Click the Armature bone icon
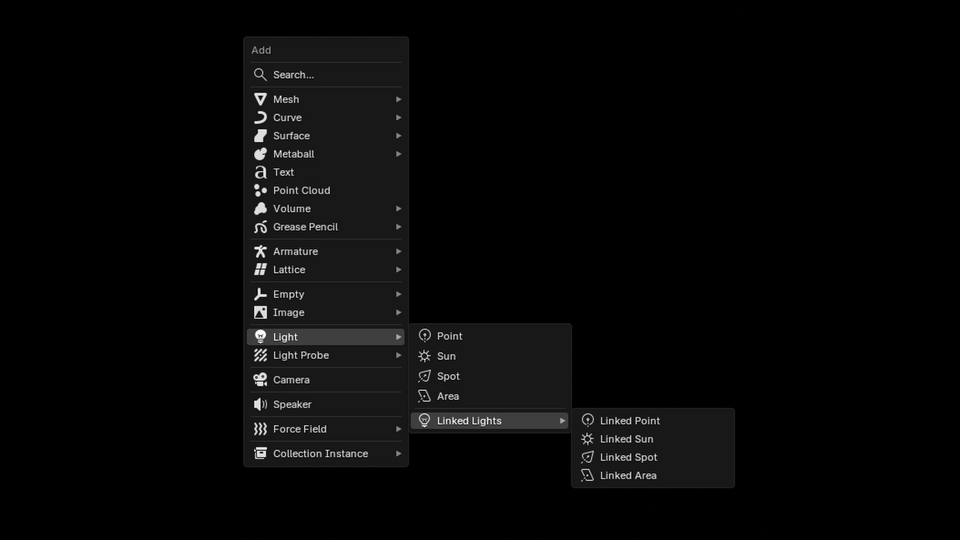Image resolution: width=960 pixels, height=540 pixels. pyautogui.click(x=260, y=252)
